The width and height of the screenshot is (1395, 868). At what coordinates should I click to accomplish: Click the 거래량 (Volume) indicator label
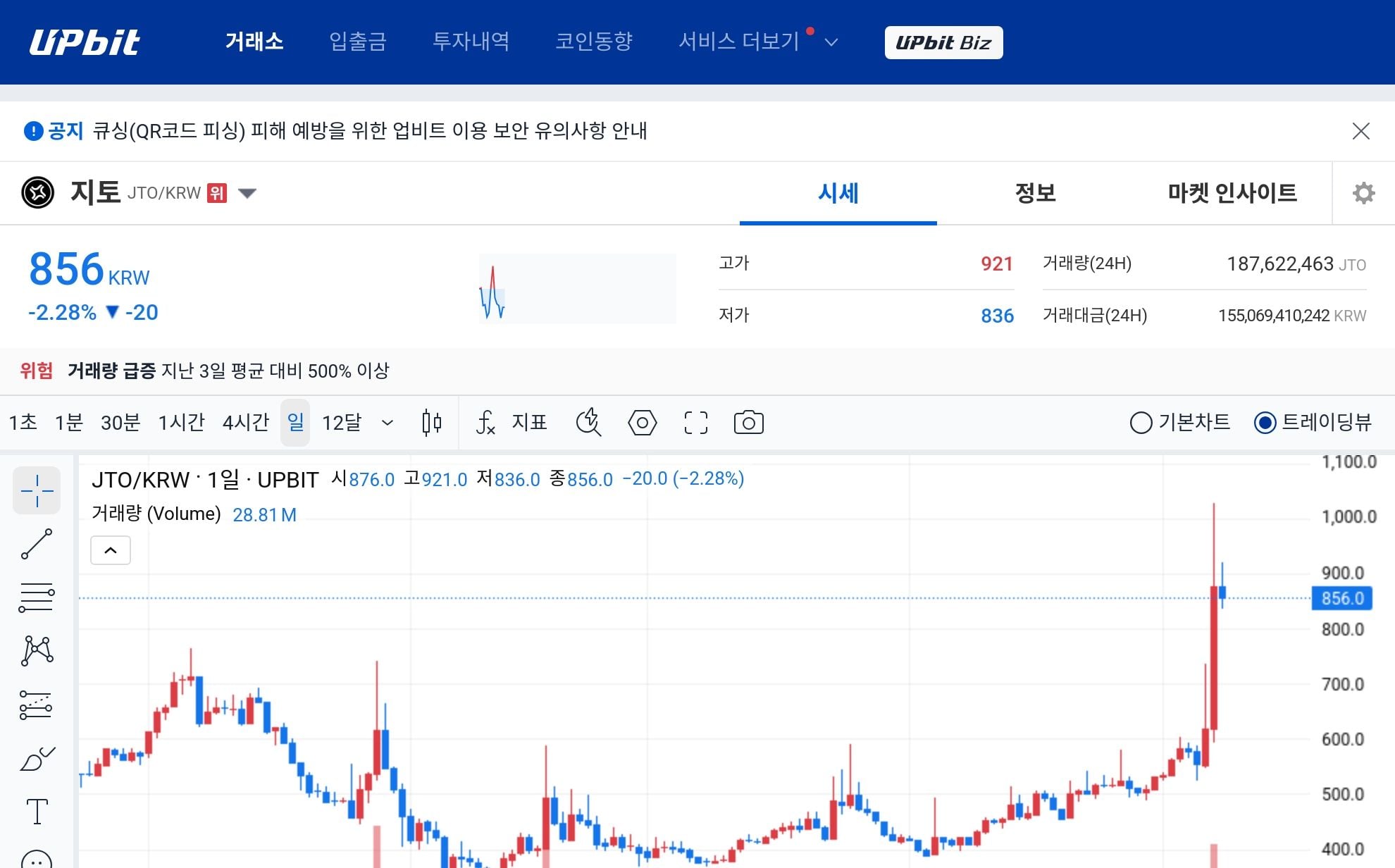point(156,514)
